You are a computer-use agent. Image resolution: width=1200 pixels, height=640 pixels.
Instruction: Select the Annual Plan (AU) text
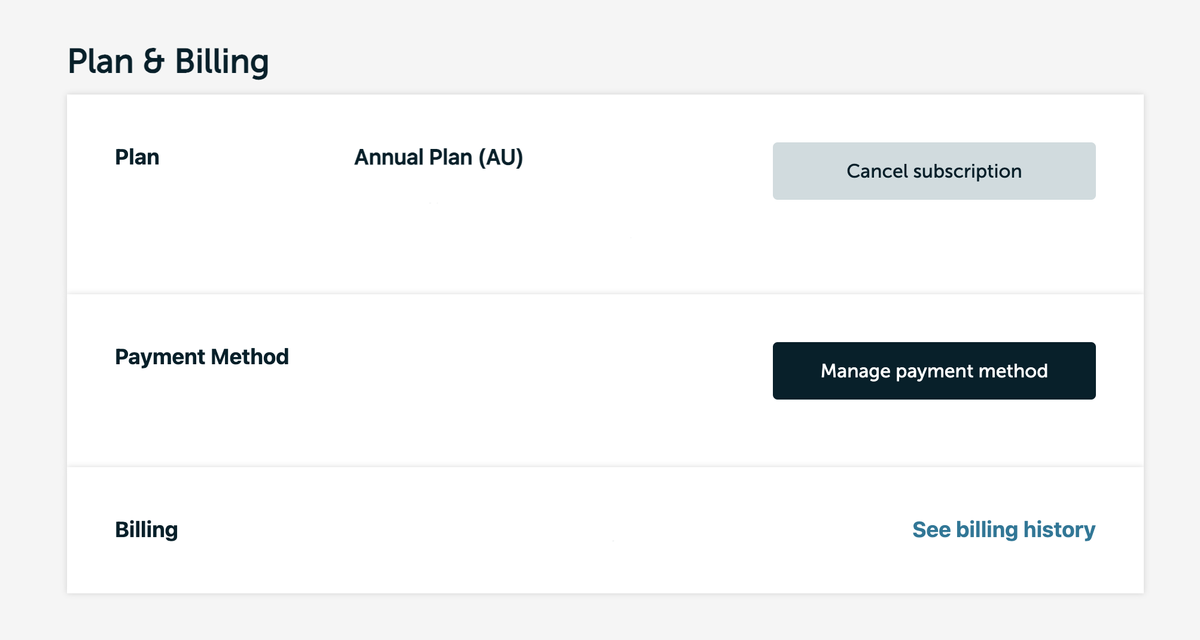click(438, 158)
